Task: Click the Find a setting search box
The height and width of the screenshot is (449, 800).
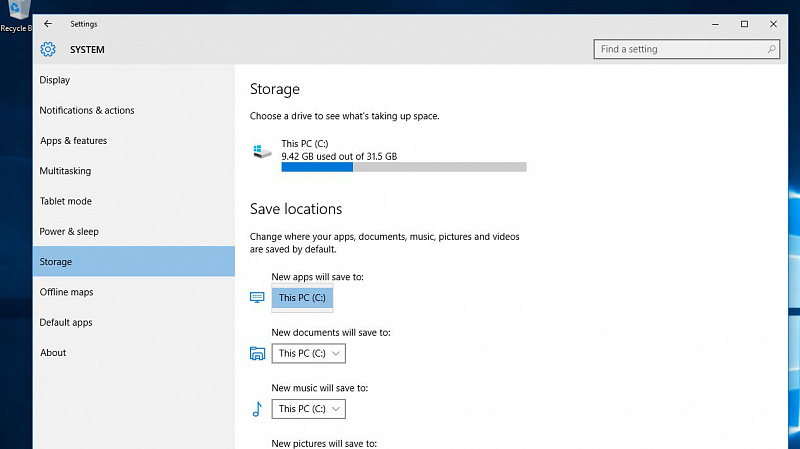Action: pos(687,49)
